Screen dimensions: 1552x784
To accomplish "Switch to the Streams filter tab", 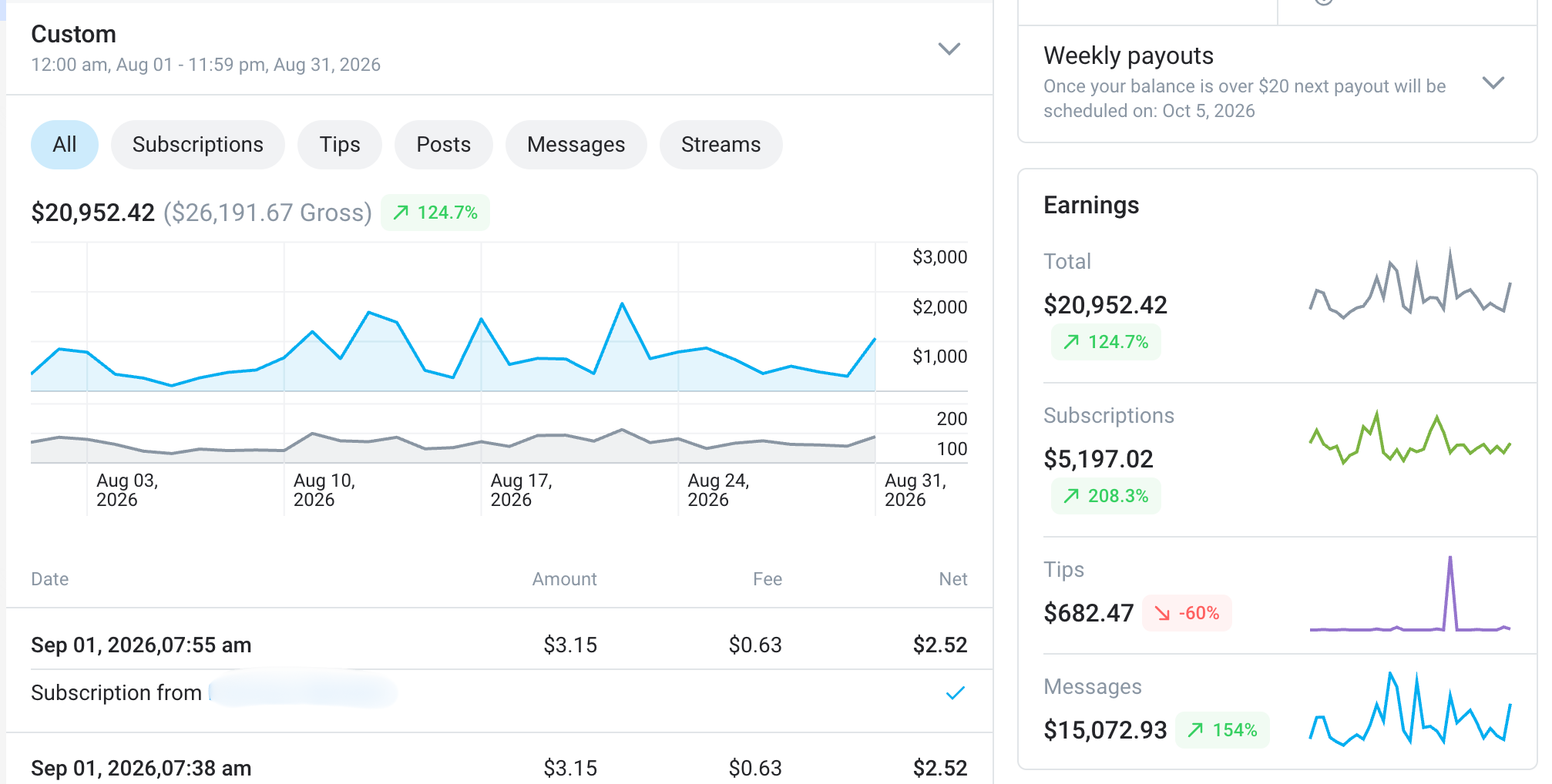I will pos(721,145).
